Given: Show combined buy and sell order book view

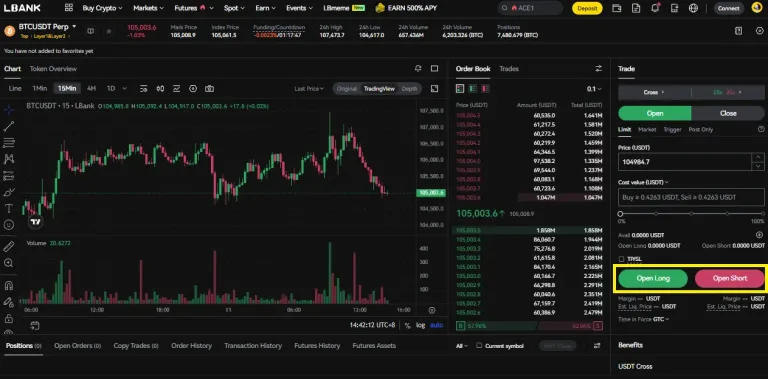Looking at the screenshot, I should tap(460, 89).
